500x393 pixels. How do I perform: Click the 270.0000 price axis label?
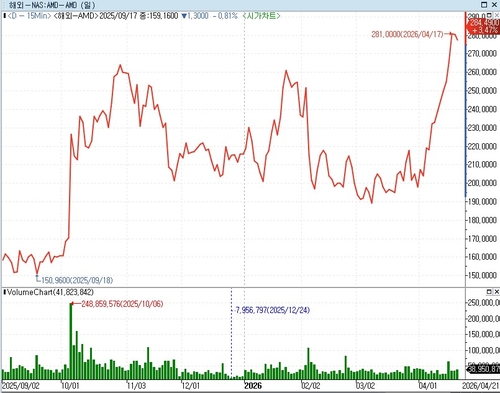[x=482, y=53]
